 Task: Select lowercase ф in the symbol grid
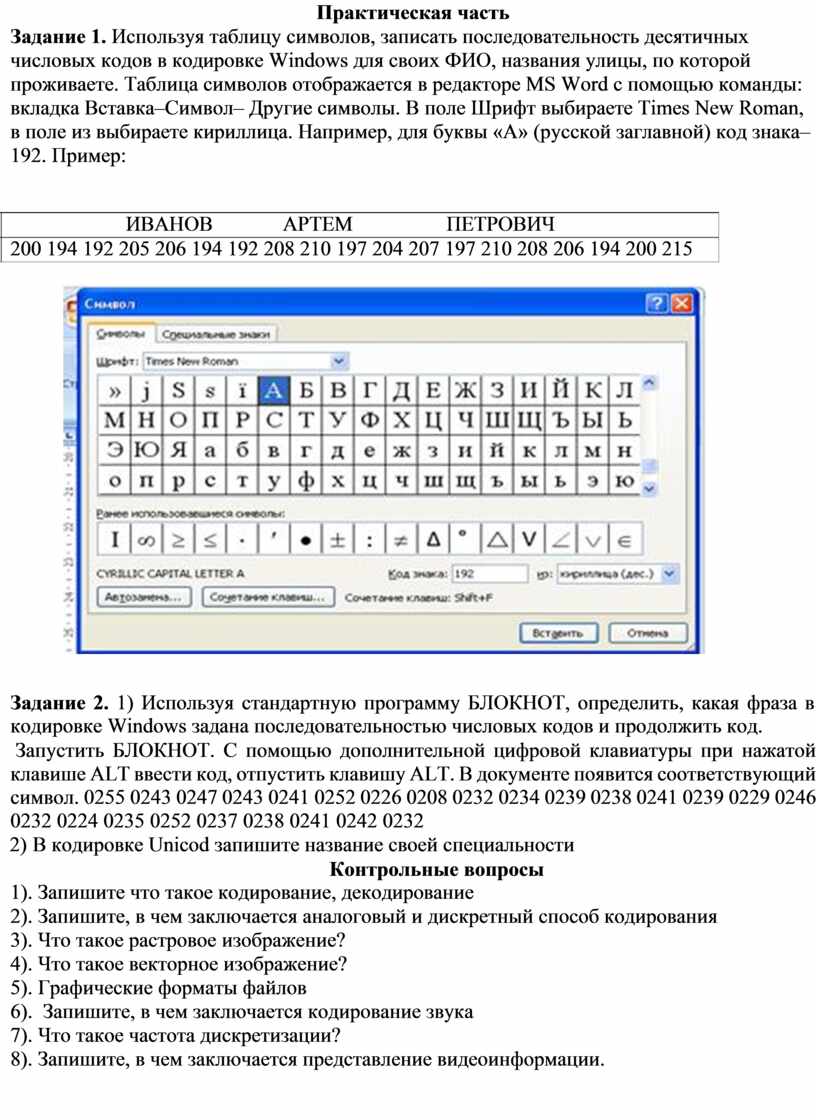point(306,480)
